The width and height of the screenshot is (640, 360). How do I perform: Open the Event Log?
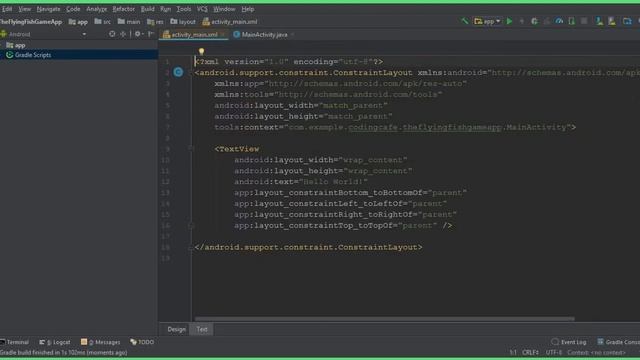click(x=569, y=342)
